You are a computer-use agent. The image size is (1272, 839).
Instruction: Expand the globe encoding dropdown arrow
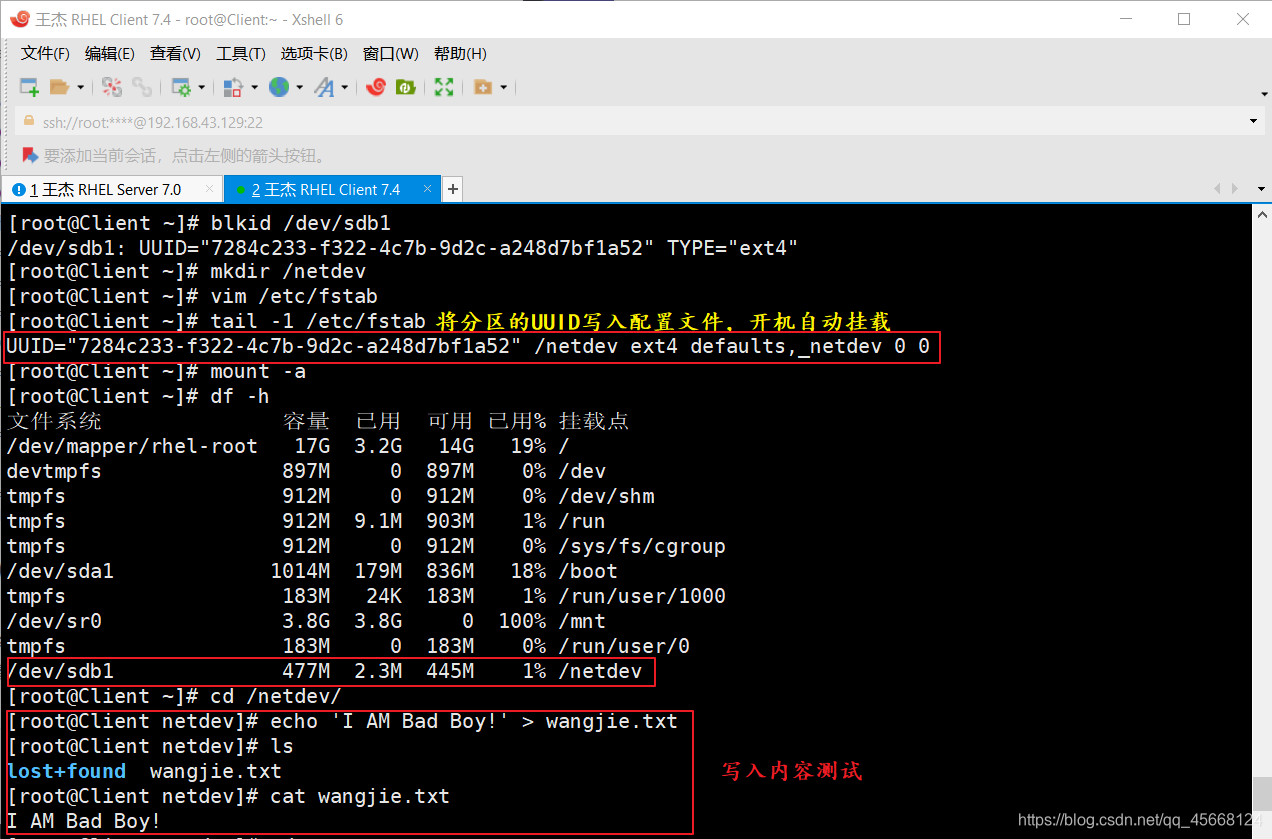[298, 88]
